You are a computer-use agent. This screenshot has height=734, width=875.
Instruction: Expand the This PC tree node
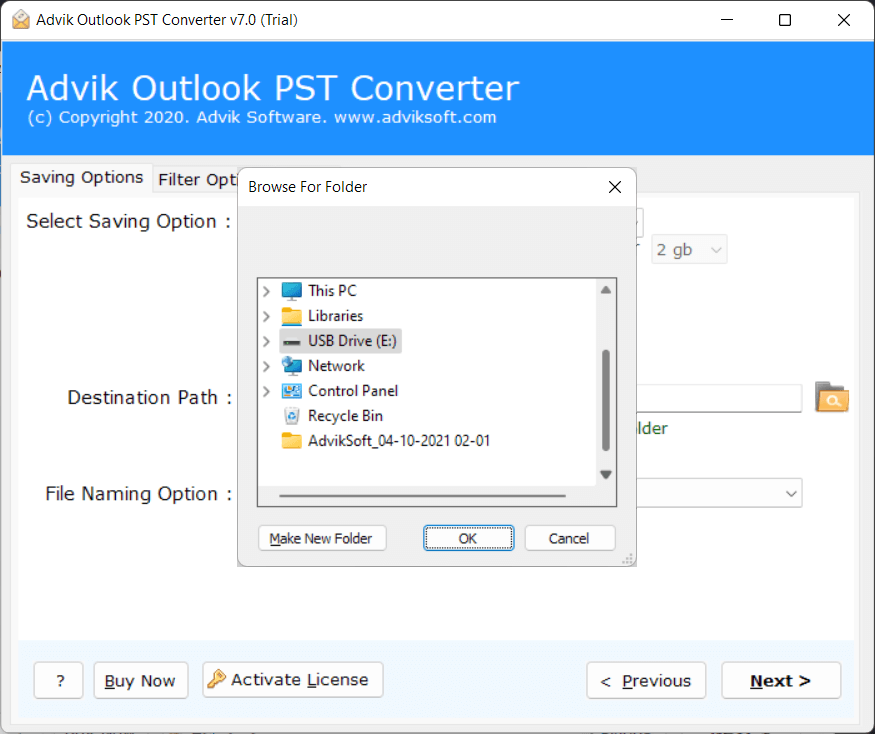266,291
